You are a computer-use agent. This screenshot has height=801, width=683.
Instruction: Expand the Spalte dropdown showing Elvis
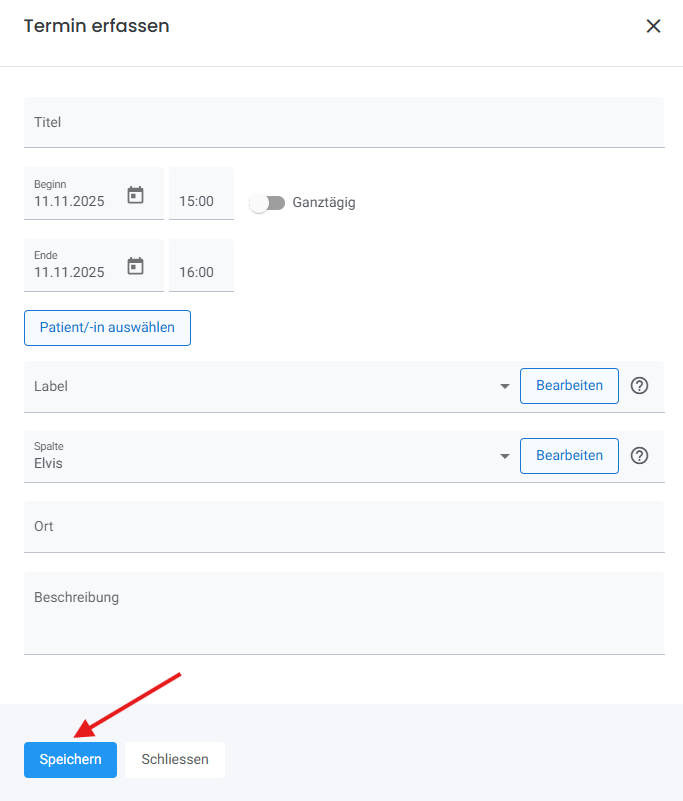[505, 456]
